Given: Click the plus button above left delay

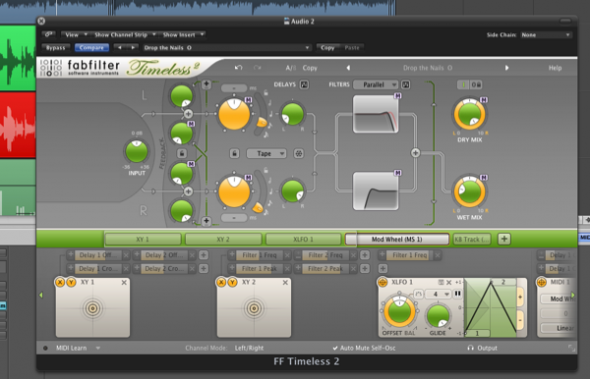Looking at the screenshot, I should tap(206, 84).
